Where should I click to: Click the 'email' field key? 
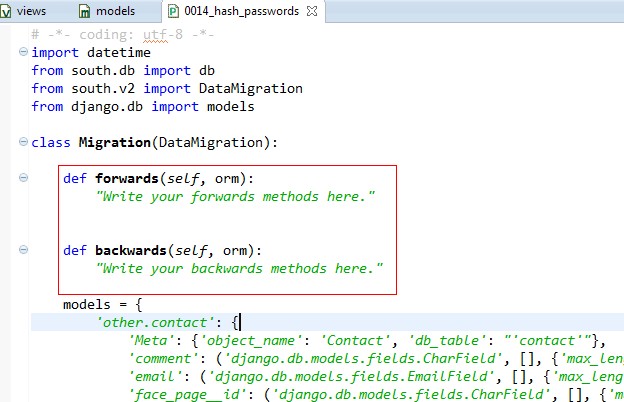coord(156,377)
